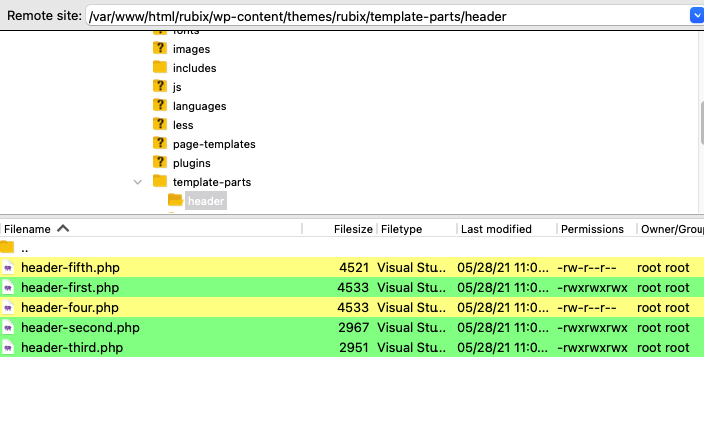704x427 pixels.
Task: Sort by the Permissions column
Action: (x=592, y=229)
